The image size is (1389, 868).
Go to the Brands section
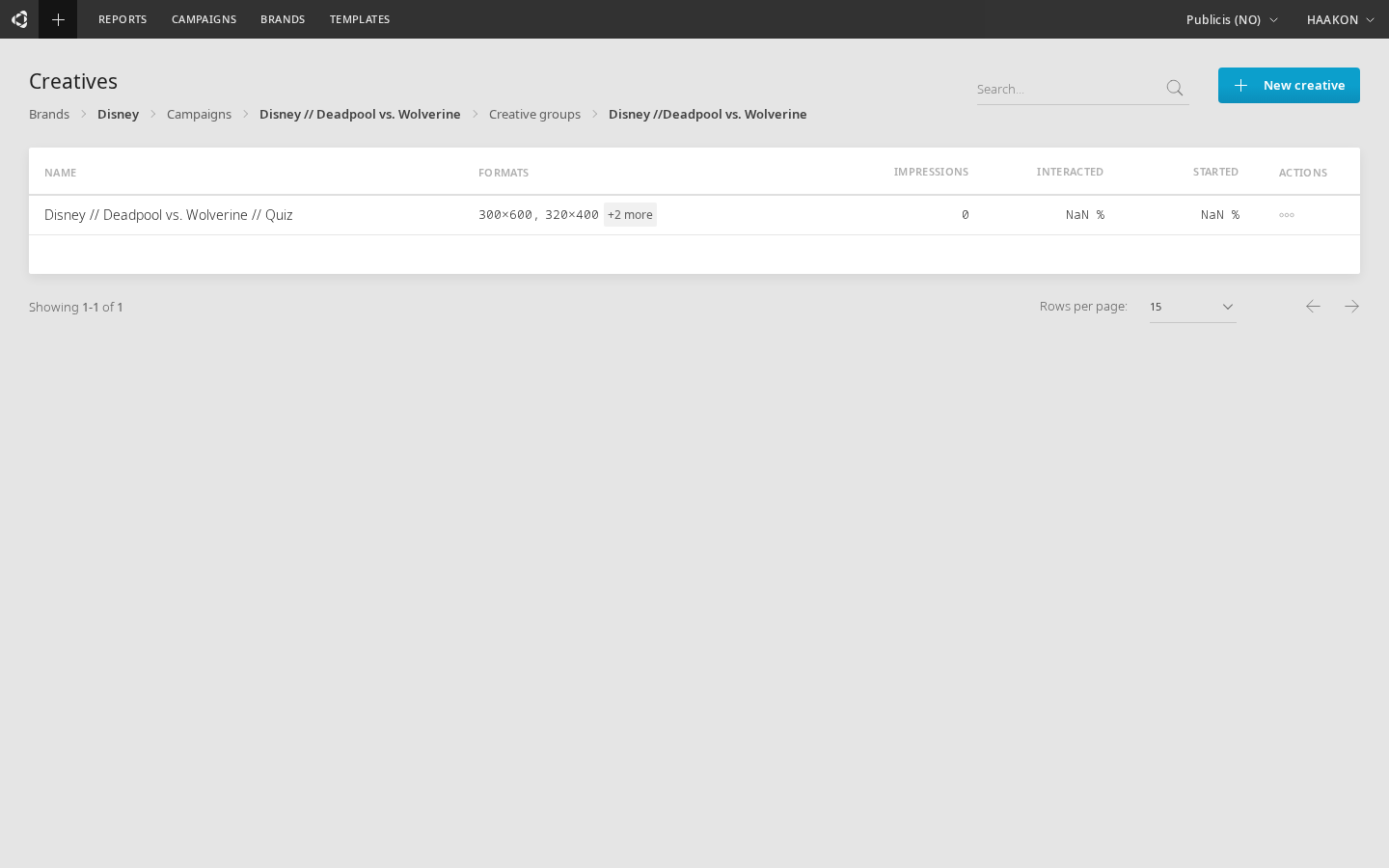click(283, 19)
